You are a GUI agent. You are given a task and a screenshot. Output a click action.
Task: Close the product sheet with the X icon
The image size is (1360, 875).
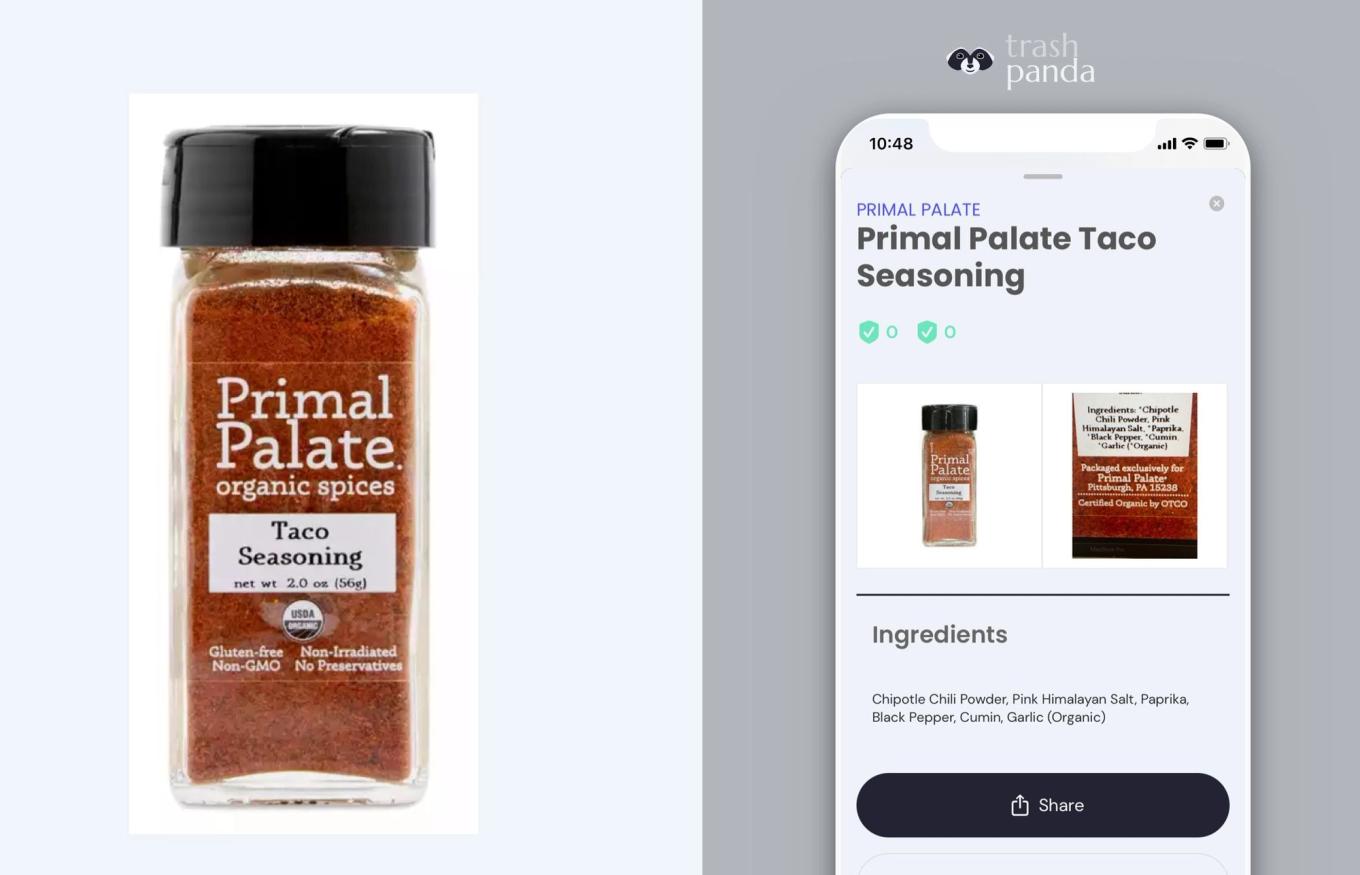(1216, 204)
